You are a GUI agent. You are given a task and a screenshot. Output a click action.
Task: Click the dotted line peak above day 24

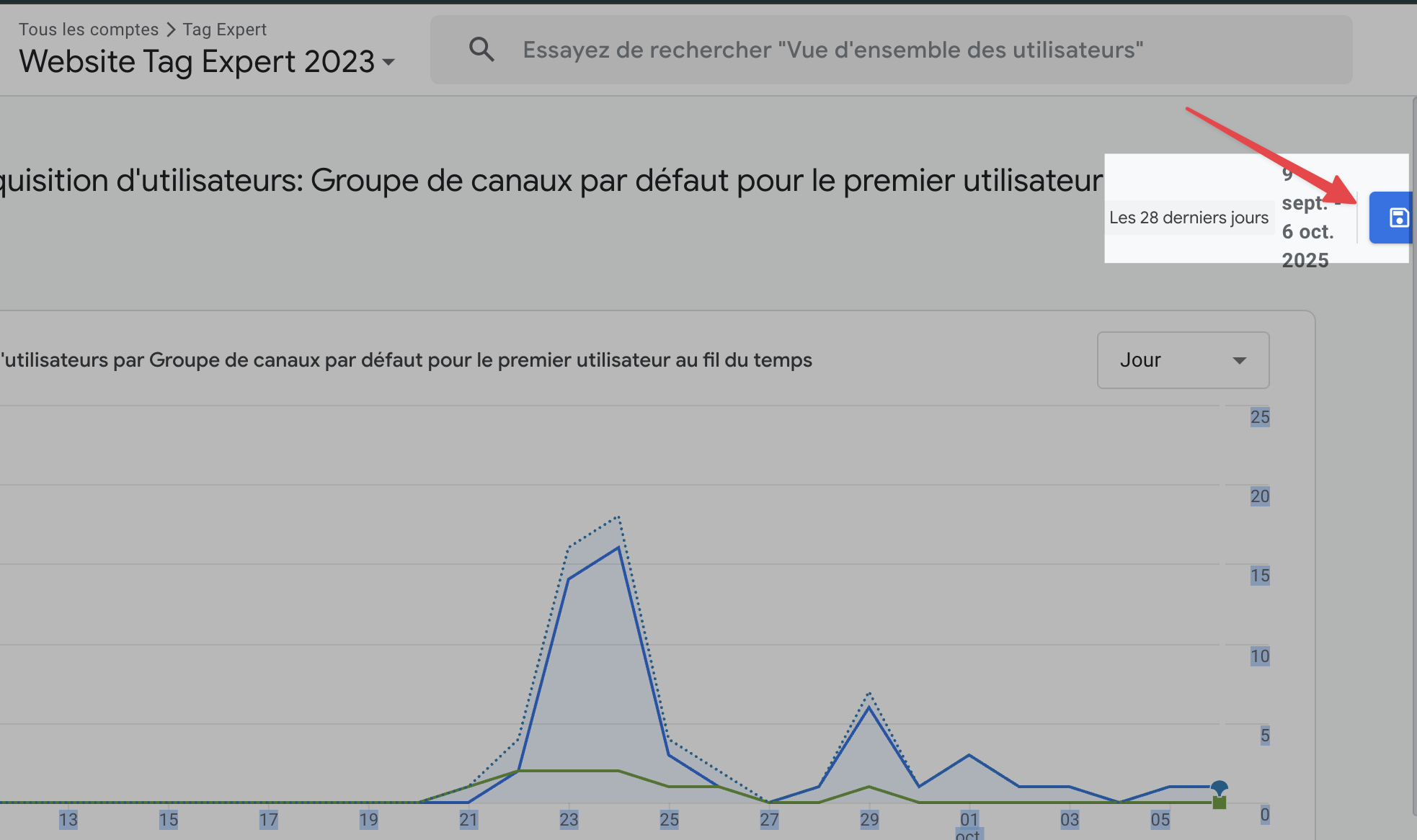(618, 517)
